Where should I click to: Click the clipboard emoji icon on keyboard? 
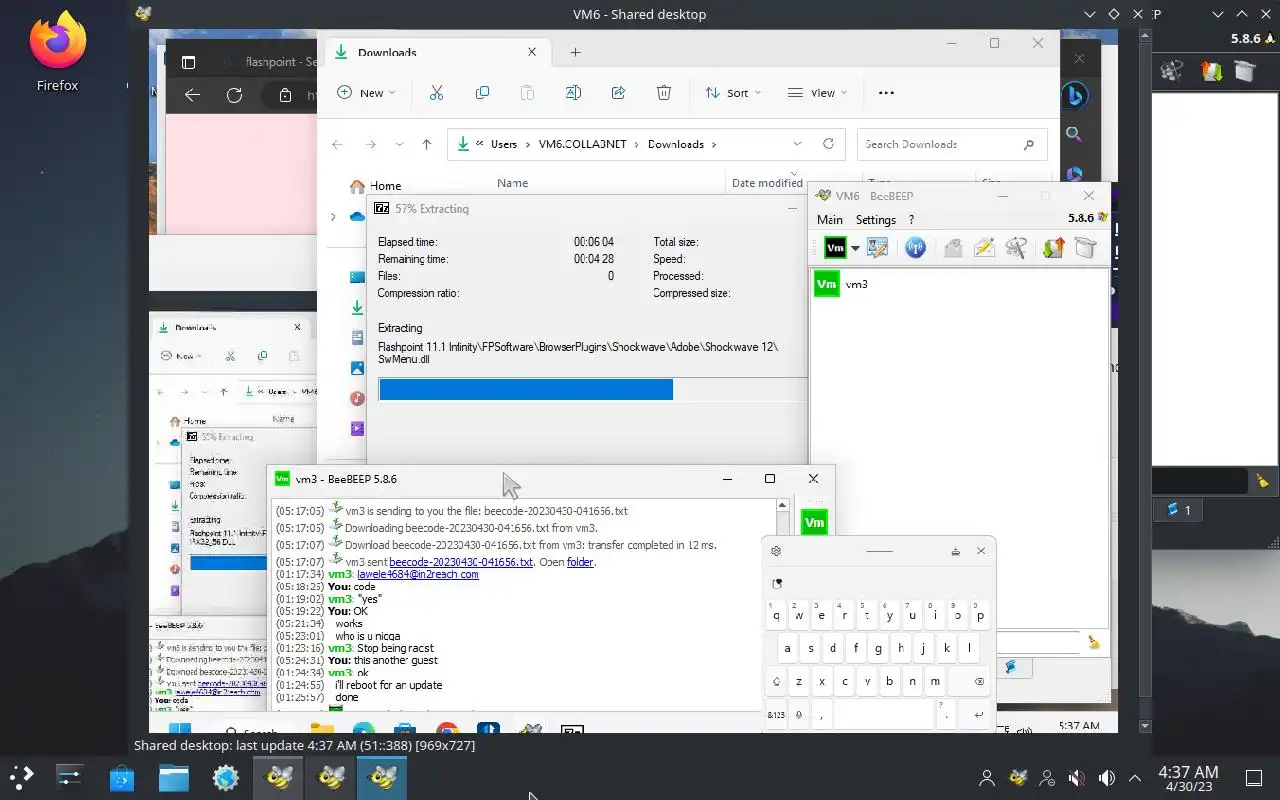click(x=777, y=583)
